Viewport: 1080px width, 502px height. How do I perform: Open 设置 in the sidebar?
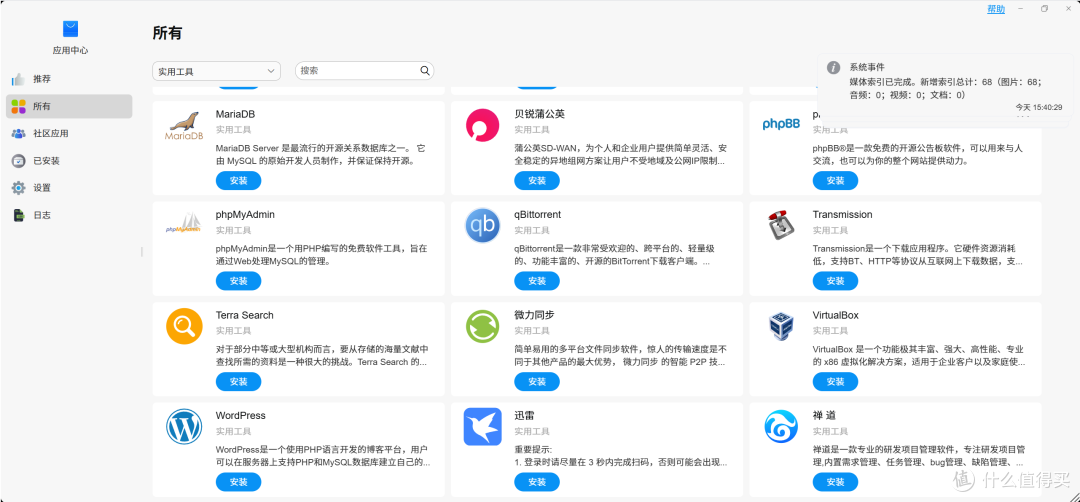point(69,187)
